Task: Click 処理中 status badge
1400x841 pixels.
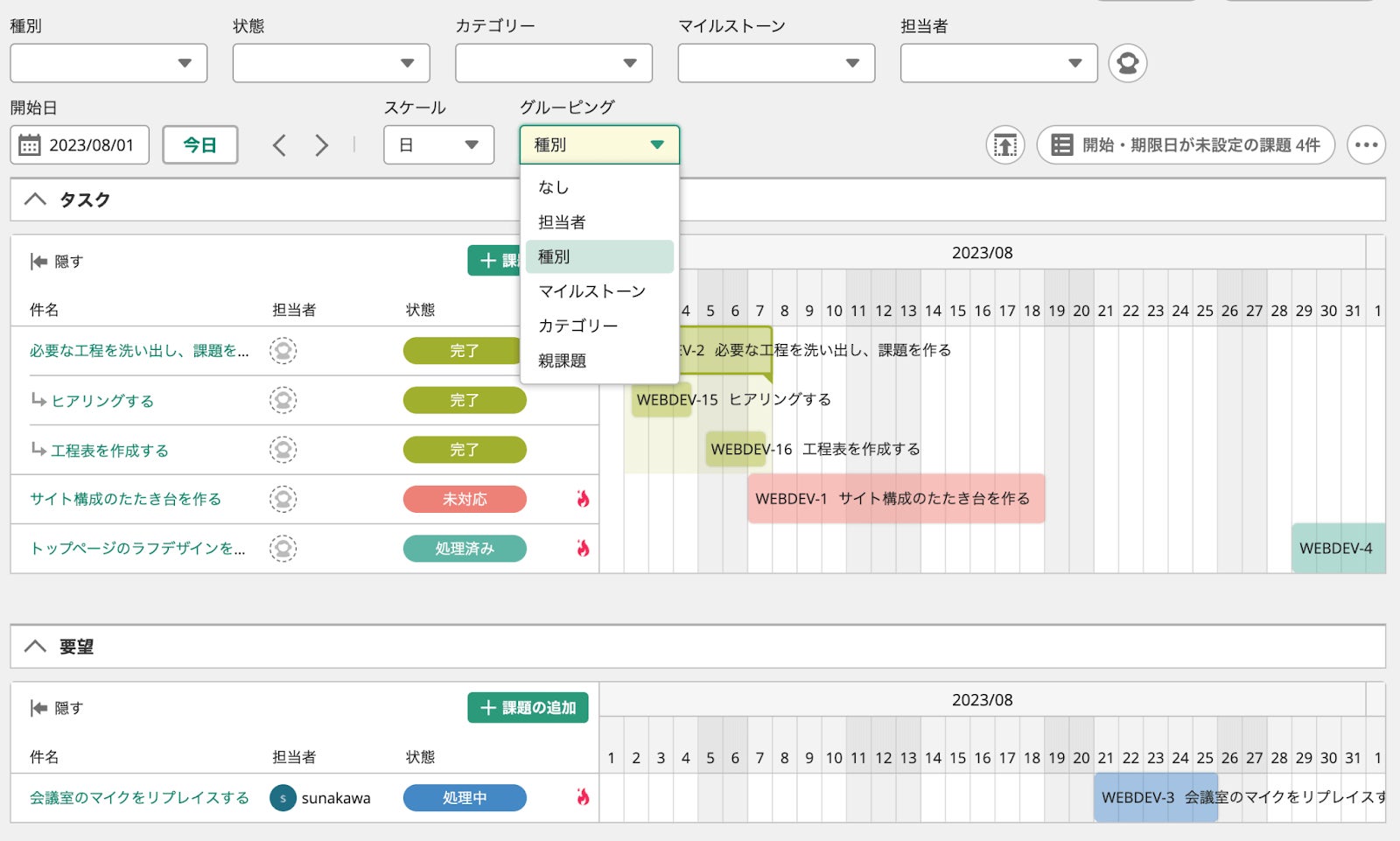Action: point(465,798)
